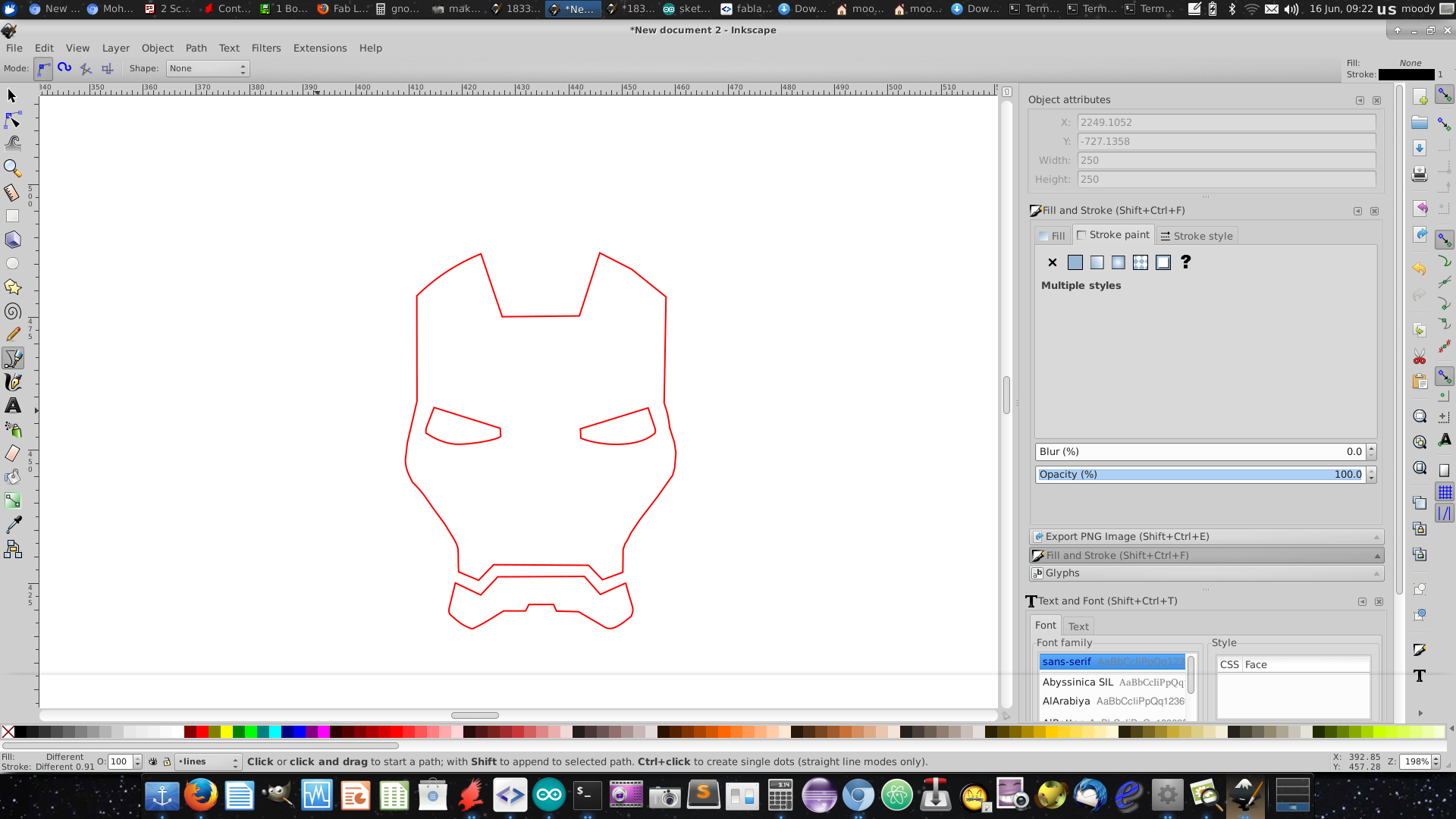Select the Abyssinica SIL font family
This screenshot has height=819, width=1456.
point(1112,682)
